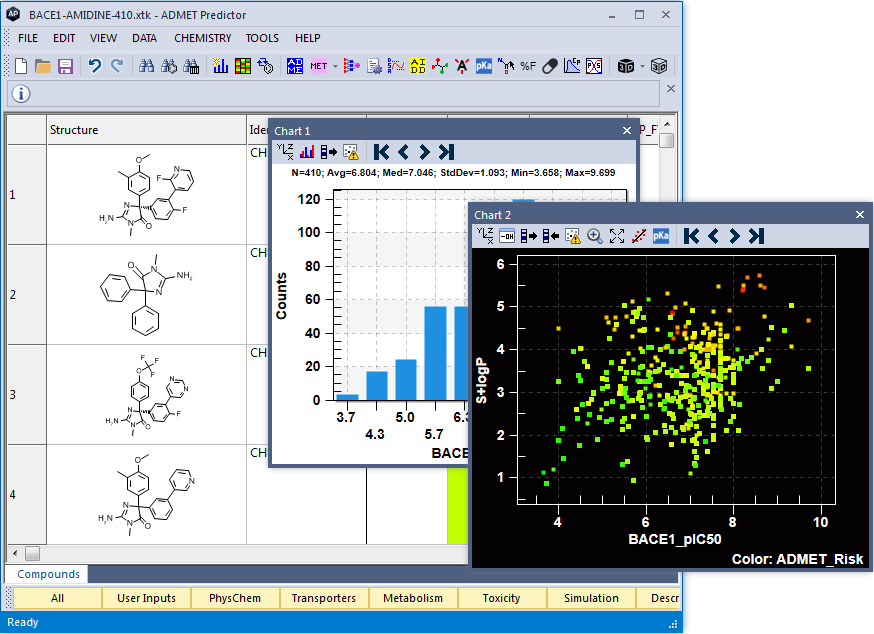The image size is (874, 634).
Task: Click the PXS icon in the main toolbar
Action: click(x=594, y=66)
